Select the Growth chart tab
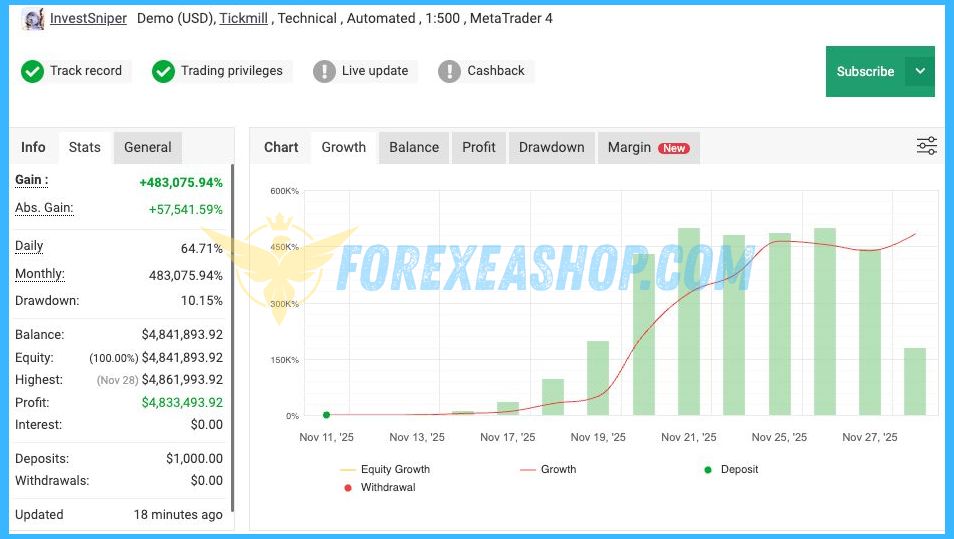Viewport: 954px width, 539px height. pyautogui.click(x=344, y=147)
